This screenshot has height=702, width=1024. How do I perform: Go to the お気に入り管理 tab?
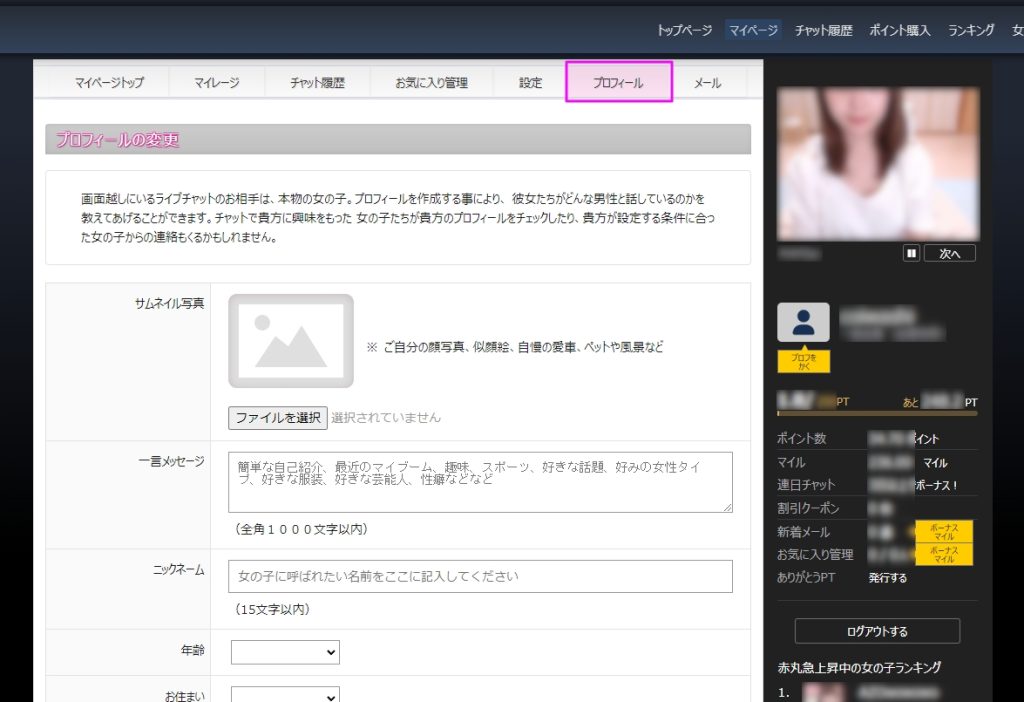coord(431,83)
